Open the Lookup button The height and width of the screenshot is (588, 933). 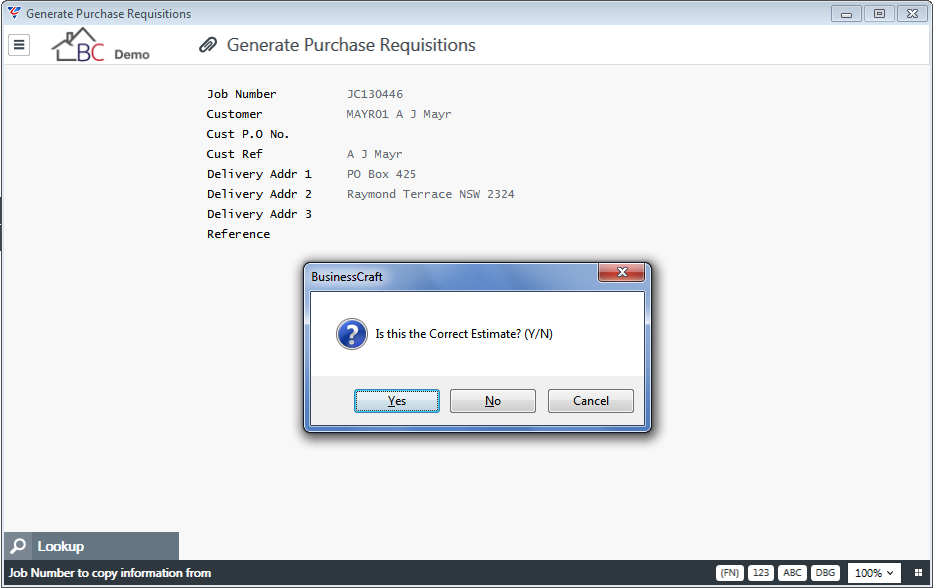click(x=91, y=546)
